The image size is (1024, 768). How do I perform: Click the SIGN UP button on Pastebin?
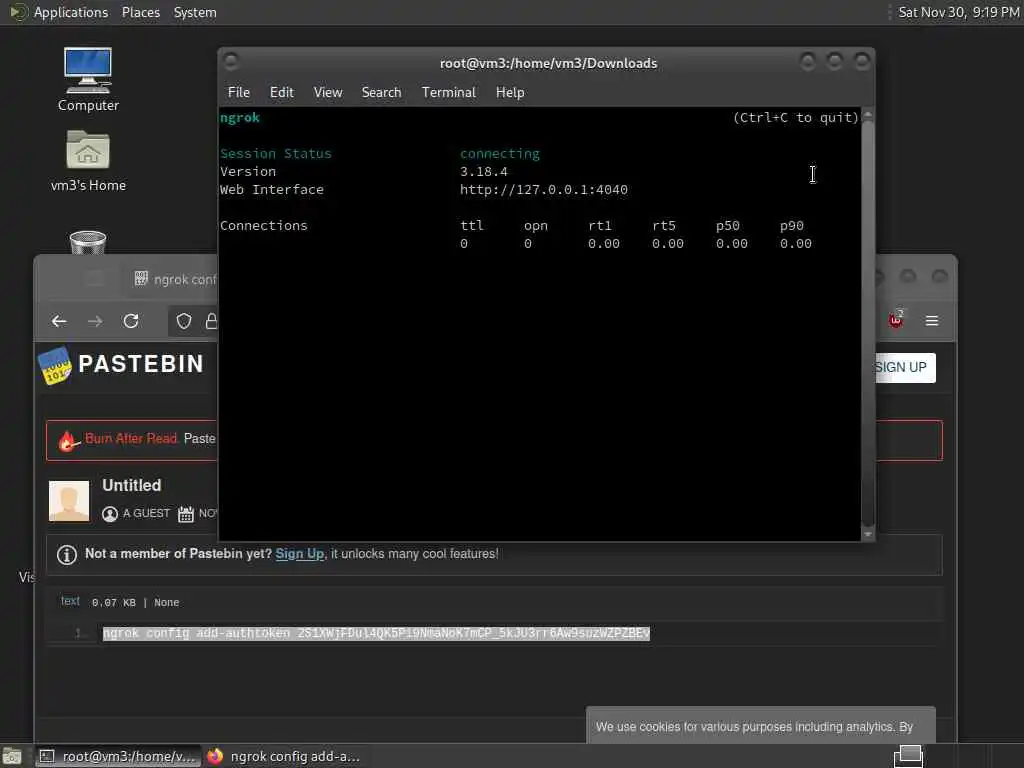click(905, 367)
